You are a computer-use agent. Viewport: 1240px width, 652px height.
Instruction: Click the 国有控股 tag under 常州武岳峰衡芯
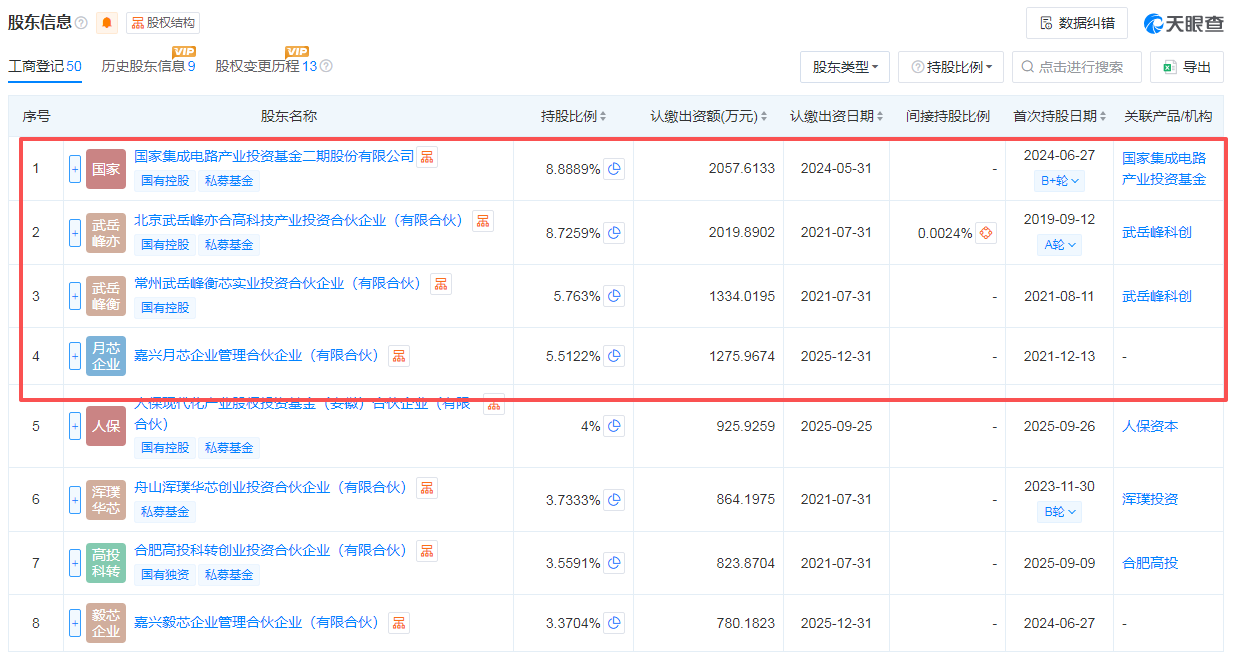165,308
